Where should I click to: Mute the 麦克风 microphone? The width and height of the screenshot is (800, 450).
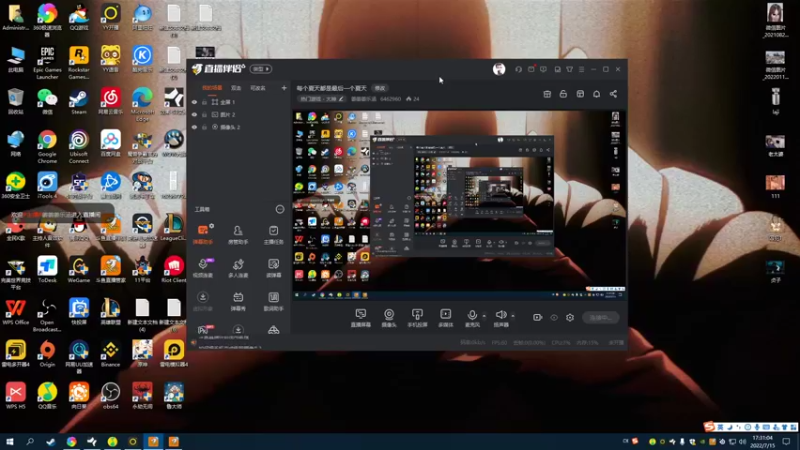[472, 318]
